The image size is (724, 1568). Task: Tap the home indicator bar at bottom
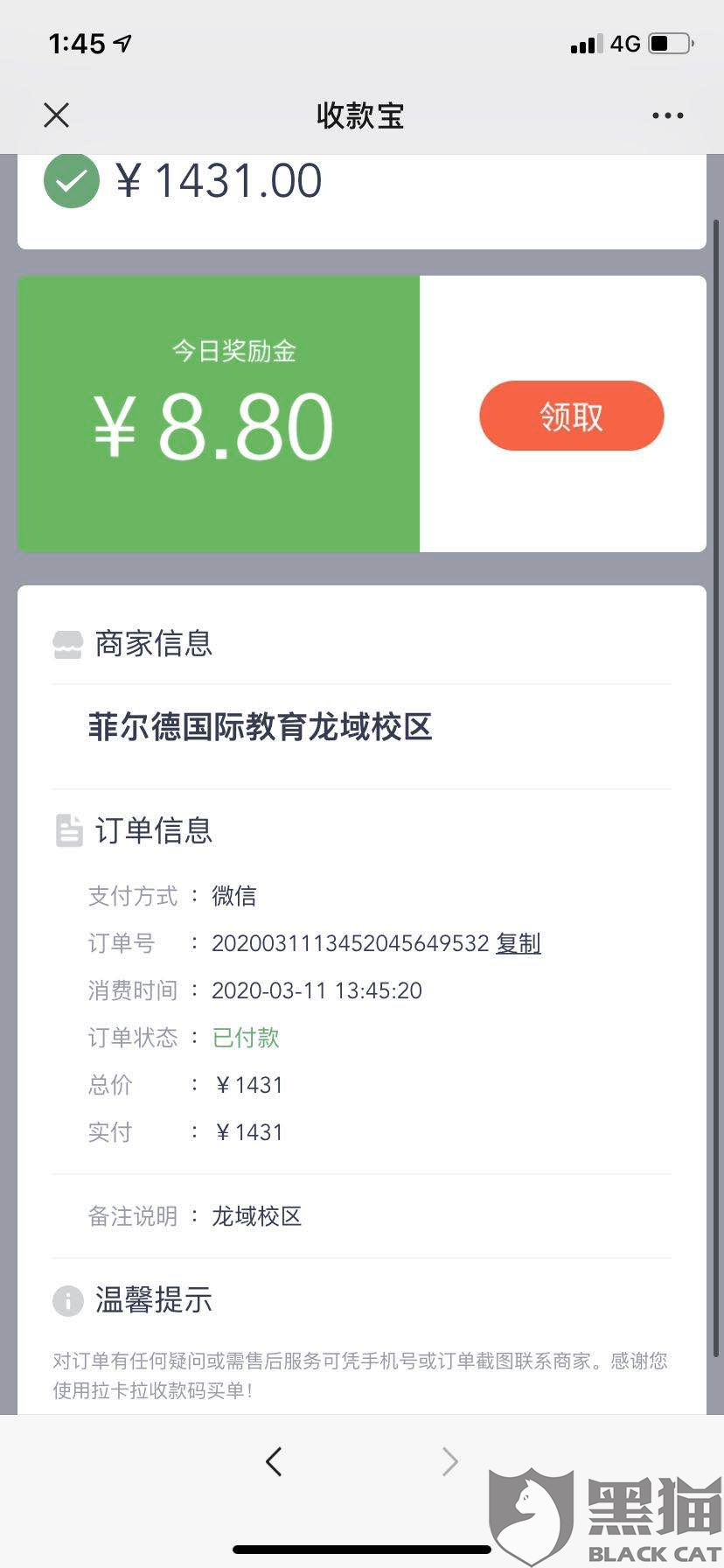[x=361, y=1550]
